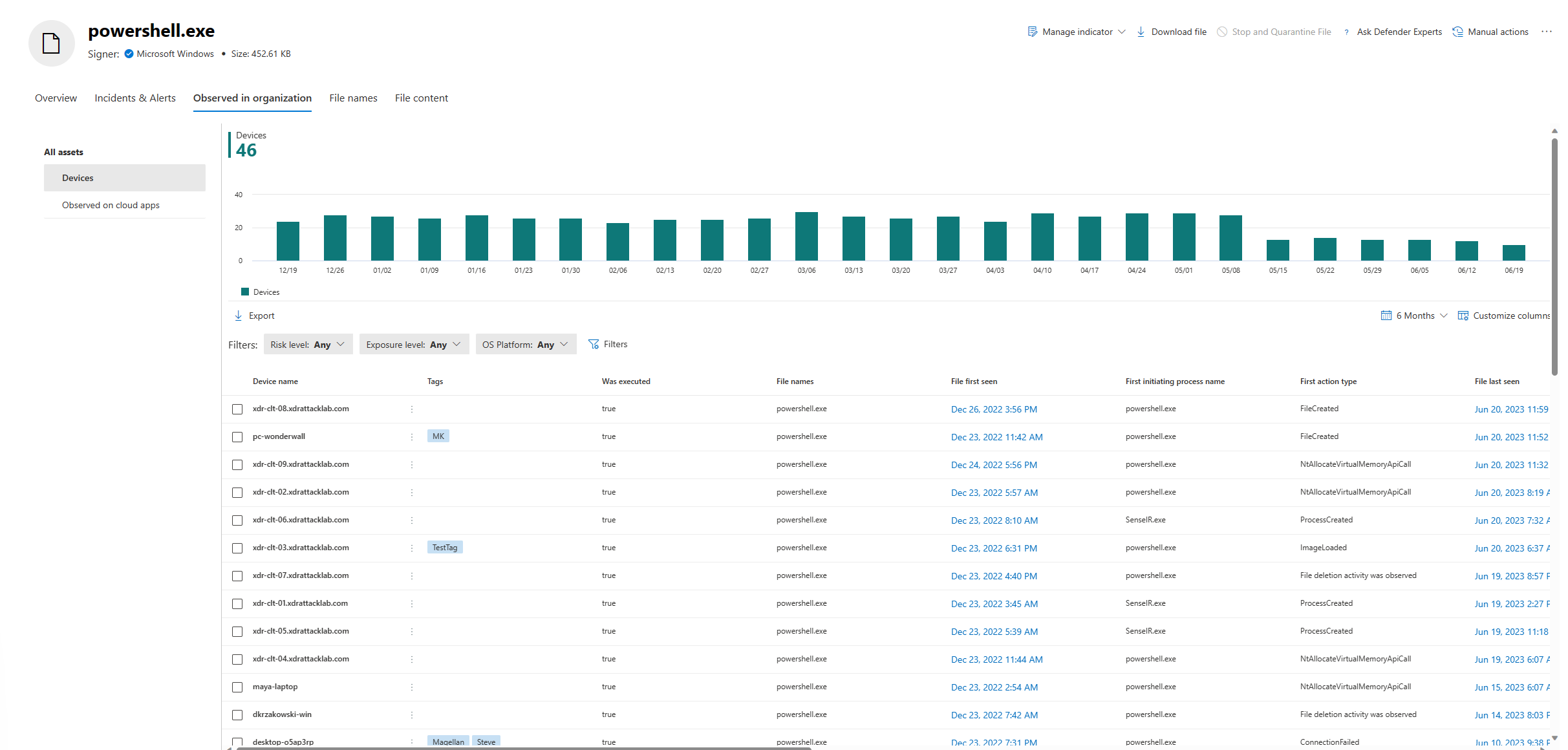Open the File content tab
This screenshot has height=750, width=1568.
tap(421, 98)
